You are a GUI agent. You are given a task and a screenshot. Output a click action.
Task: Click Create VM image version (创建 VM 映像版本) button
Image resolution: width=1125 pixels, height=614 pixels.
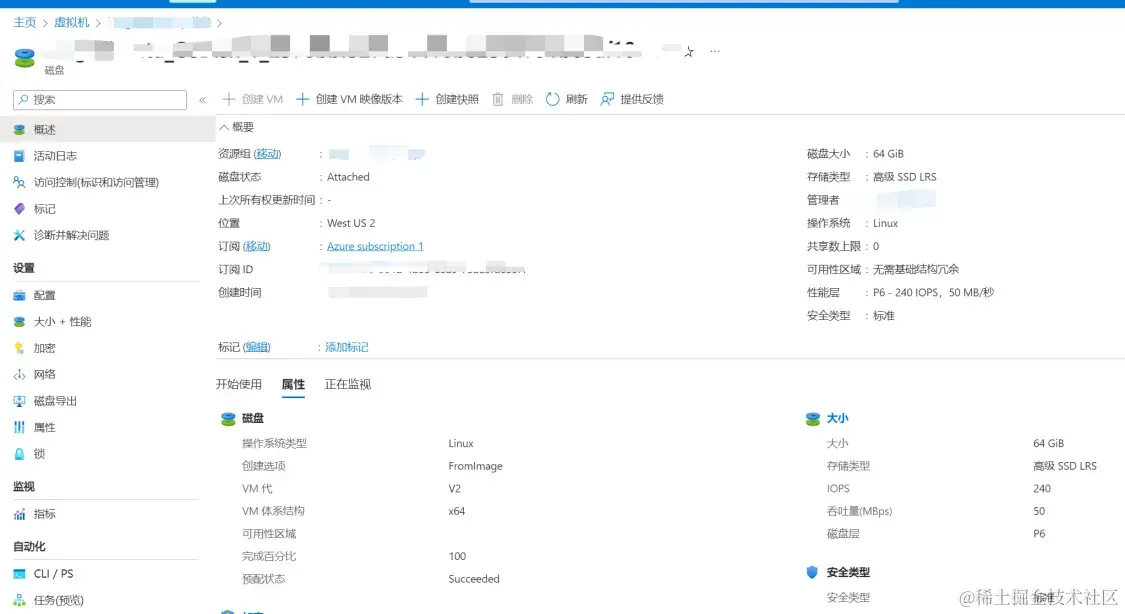[x=349, y=99]
